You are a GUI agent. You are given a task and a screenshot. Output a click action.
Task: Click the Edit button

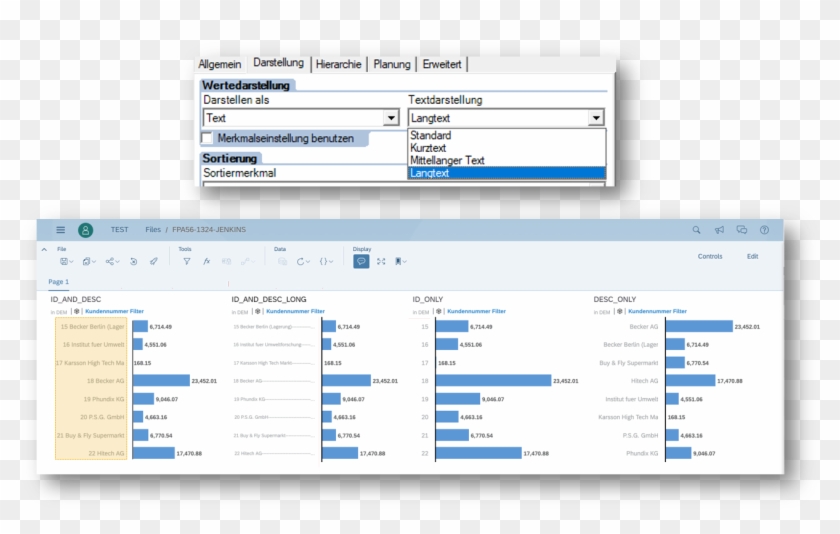pyautogui.click(x=752, y=256)
